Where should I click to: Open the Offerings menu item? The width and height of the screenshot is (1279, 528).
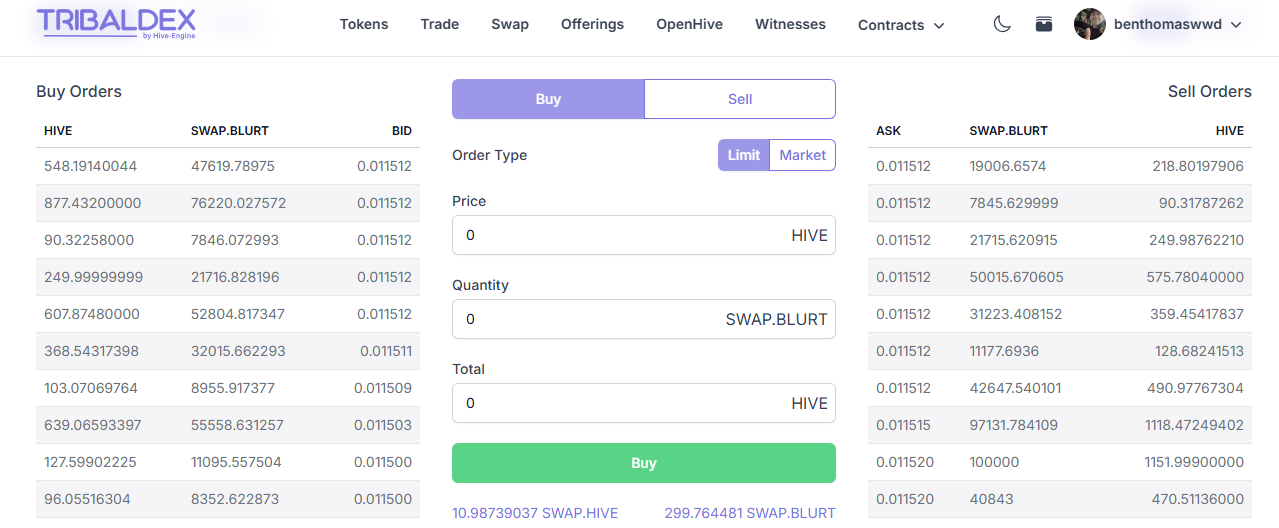click(592, 24)
